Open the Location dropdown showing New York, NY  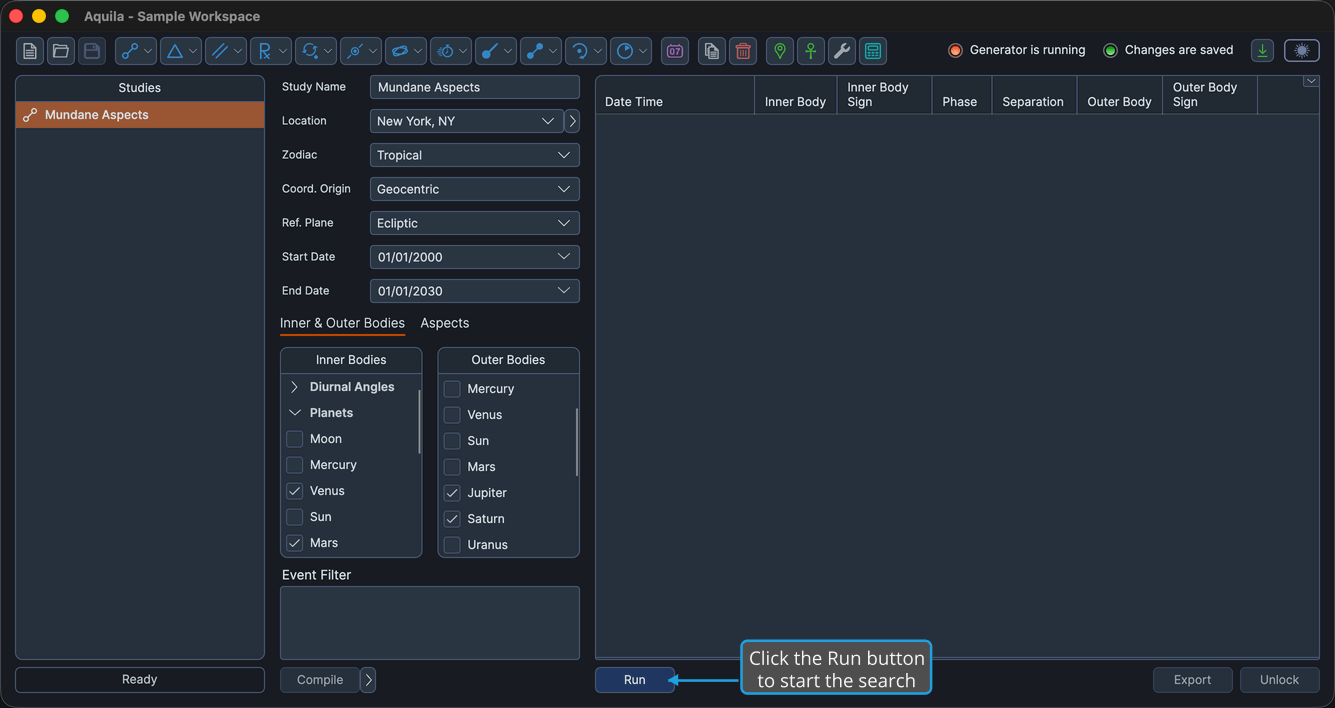(467, 121)
